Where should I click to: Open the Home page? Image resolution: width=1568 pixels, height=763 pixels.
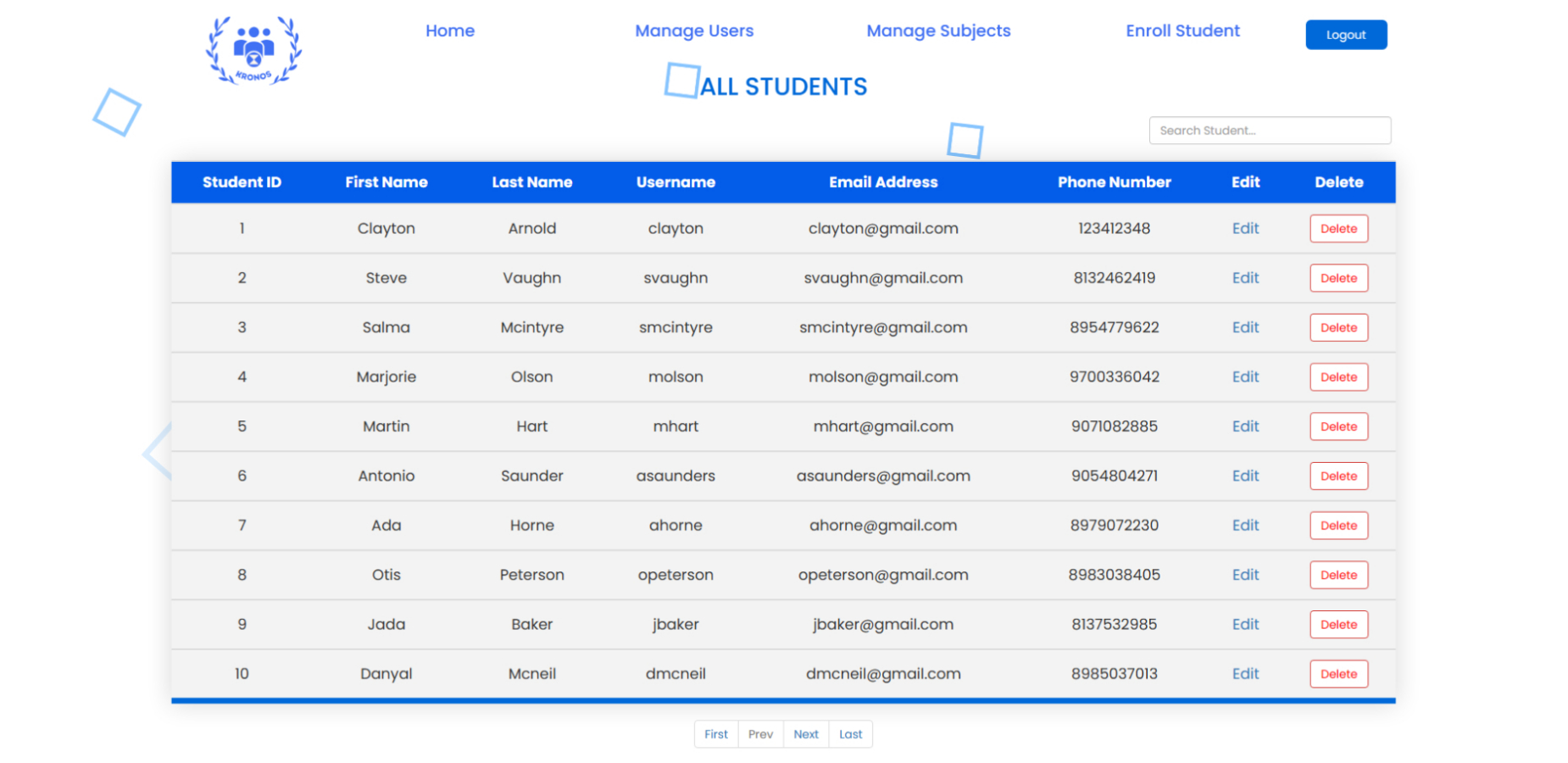pyautogui.click(x=449, y=31)
